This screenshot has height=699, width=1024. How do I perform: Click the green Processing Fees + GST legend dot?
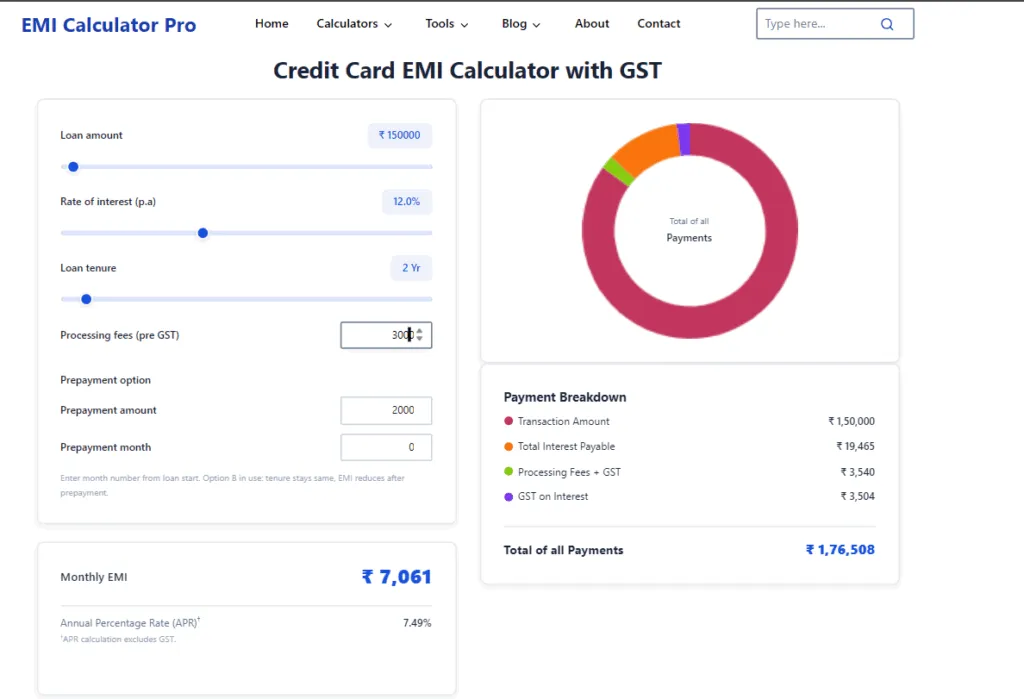click(x=509, y=471)
